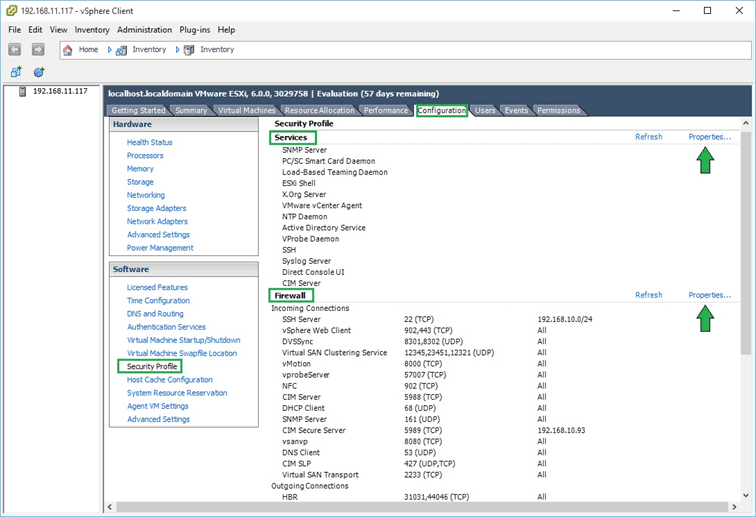Screen dimensions: 756x517
Task: Open Licensed Features link
Action: click(x=157, y=287)
